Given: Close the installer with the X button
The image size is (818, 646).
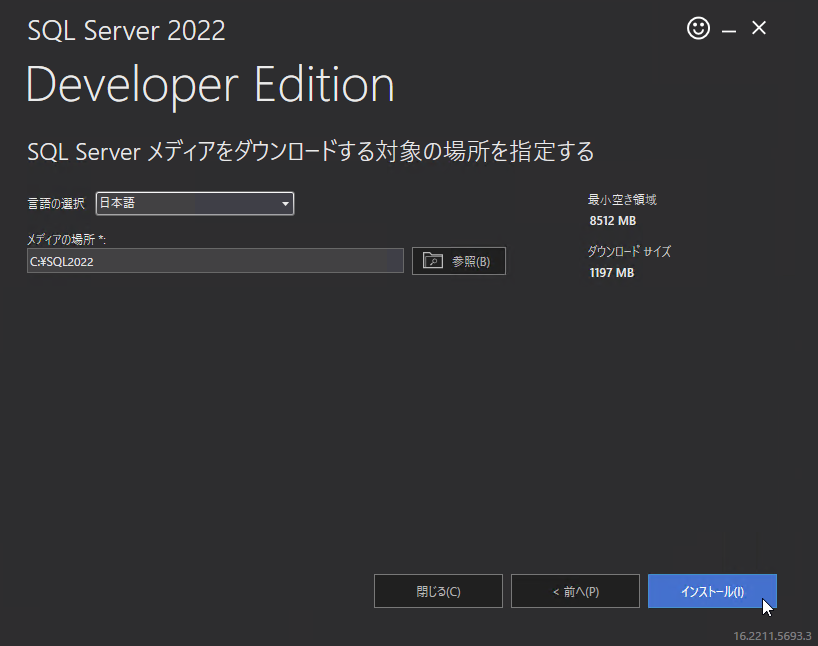Looking at the screenshot, I should 759,28.
